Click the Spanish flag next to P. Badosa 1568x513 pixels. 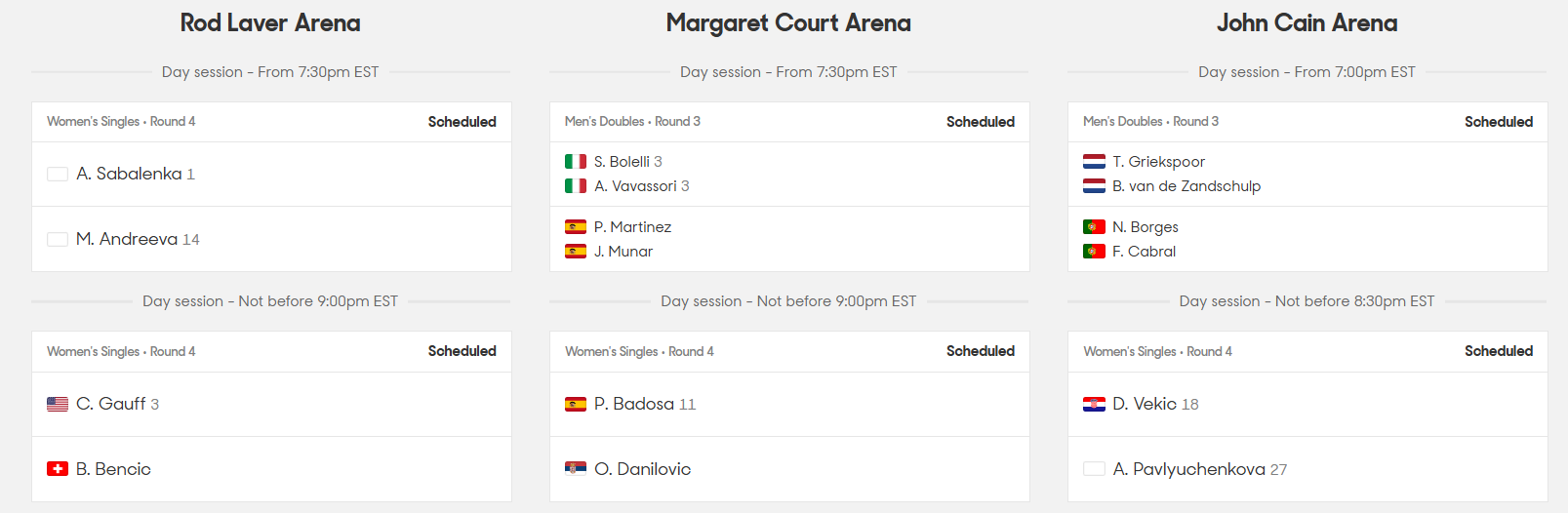(576, 404)
